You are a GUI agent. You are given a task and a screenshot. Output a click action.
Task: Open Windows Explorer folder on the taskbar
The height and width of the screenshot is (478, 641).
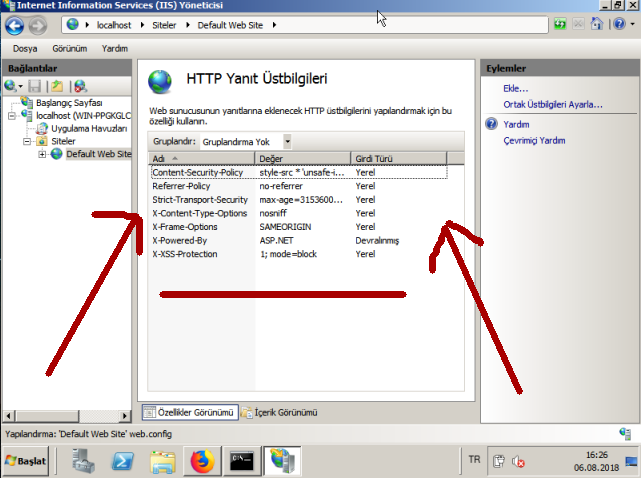tap(163, 461)
